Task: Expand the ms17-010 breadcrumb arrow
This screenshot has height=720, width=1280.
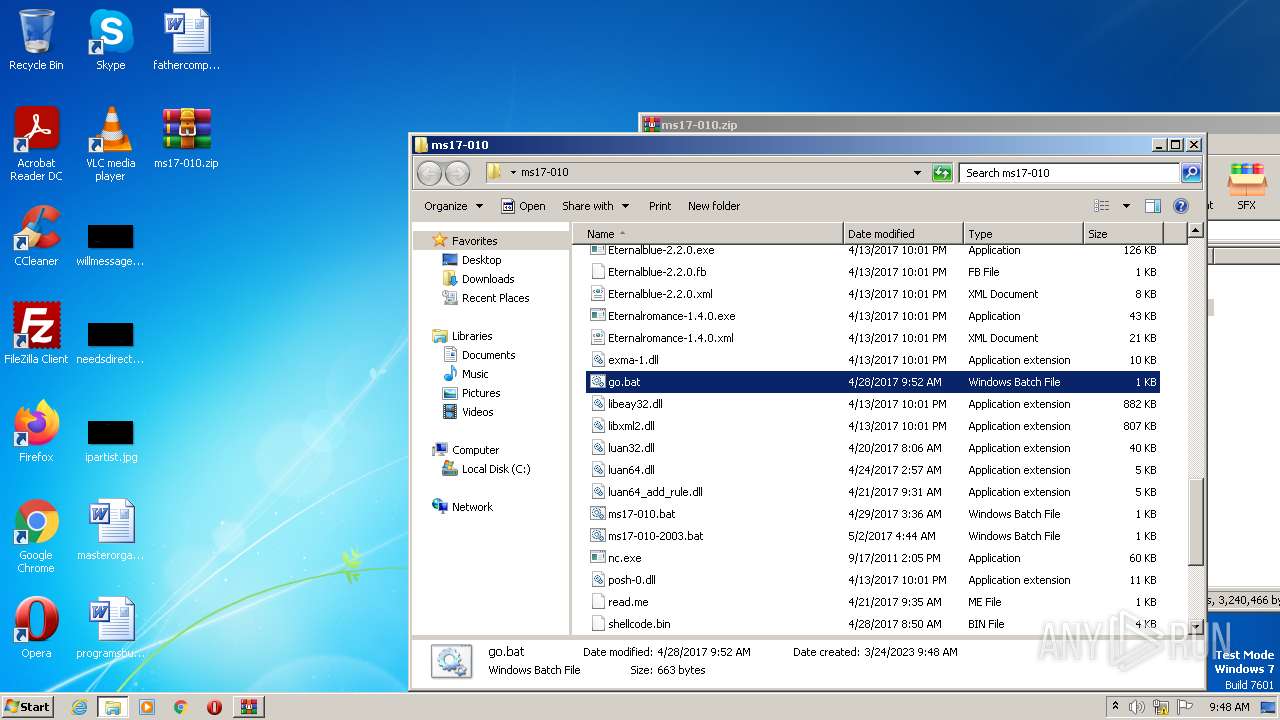Action: pos(513,173)
